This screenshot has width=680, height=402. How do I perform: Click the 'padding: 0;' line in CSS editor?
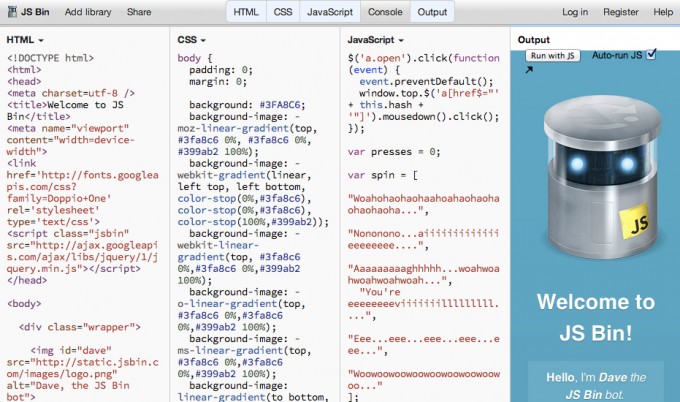(x=221, y=70)
